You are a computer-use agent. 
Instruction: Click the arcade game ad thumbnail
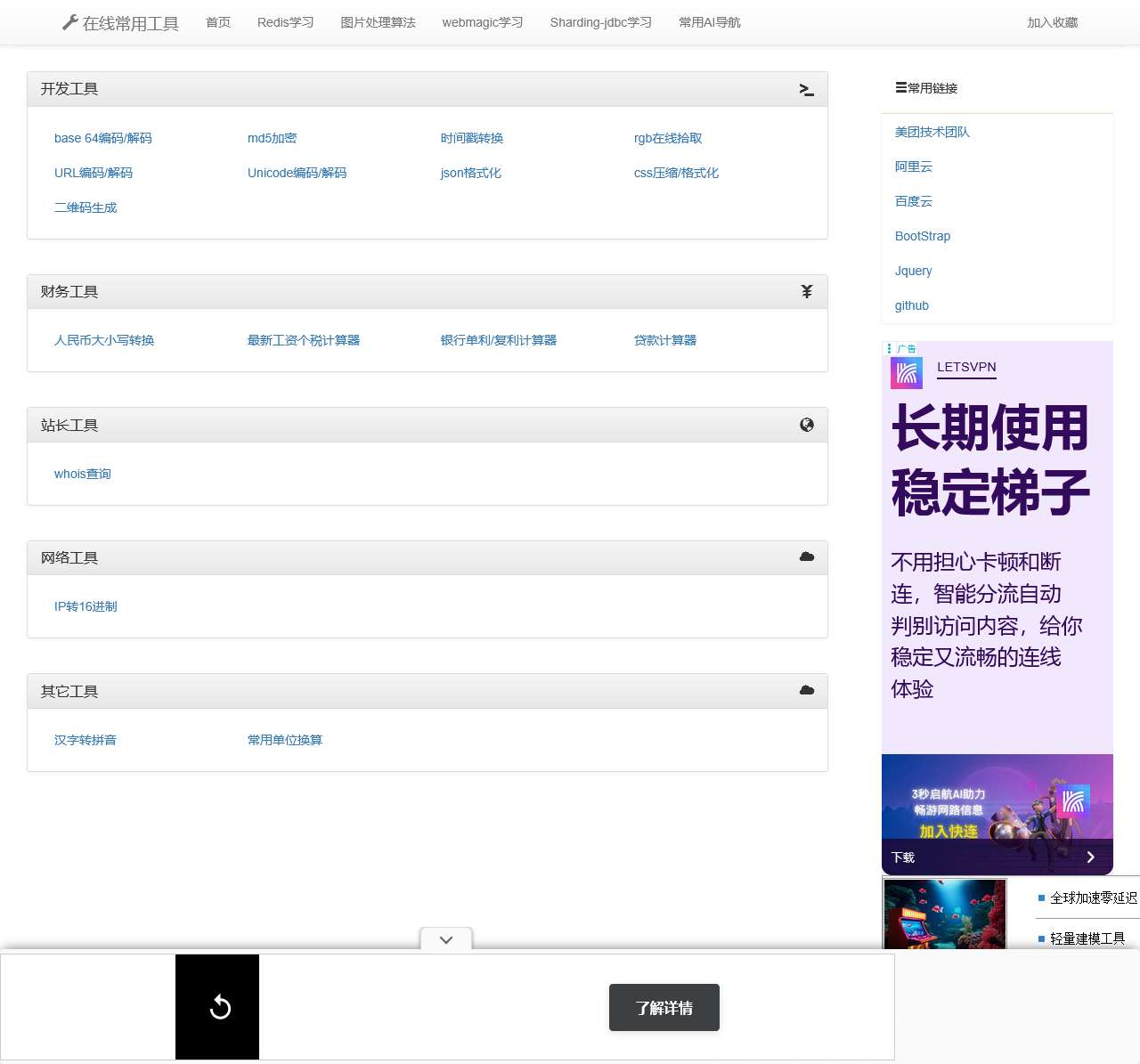coord(944,914)
